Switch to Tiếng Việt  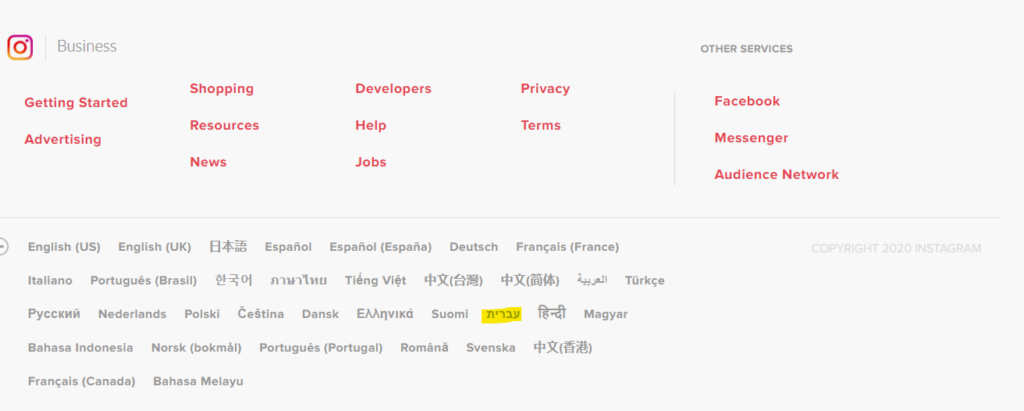[375, 280]
